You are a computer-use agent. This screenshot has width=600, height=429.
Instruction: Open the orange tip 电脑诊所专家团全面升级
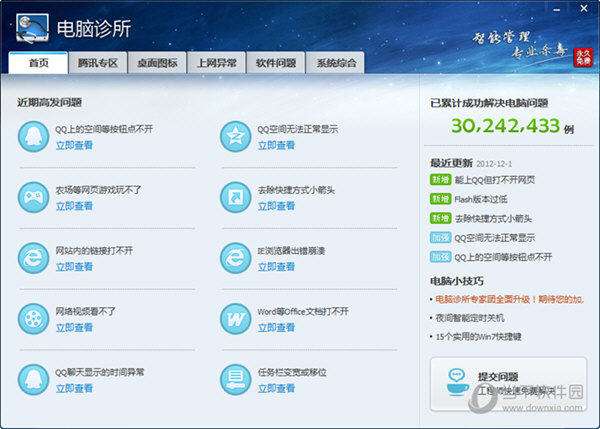click(509, 299)
